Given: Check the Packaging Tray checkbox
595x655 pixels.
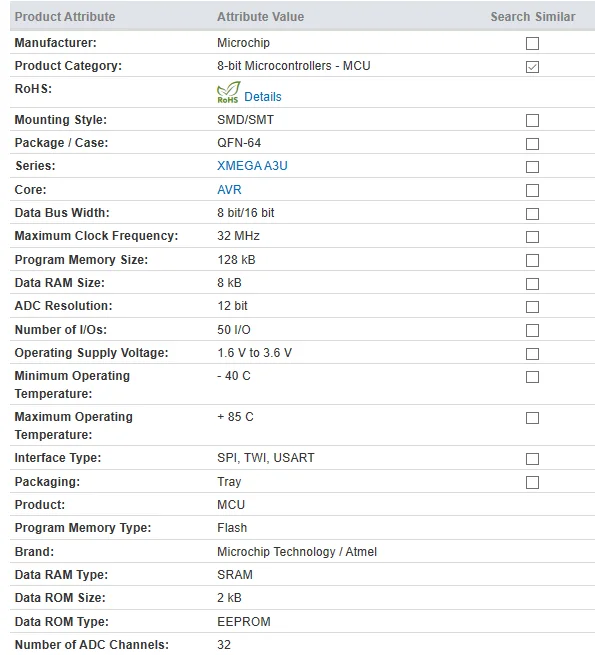Looking at the screenshot, I should tap(532, 482).
